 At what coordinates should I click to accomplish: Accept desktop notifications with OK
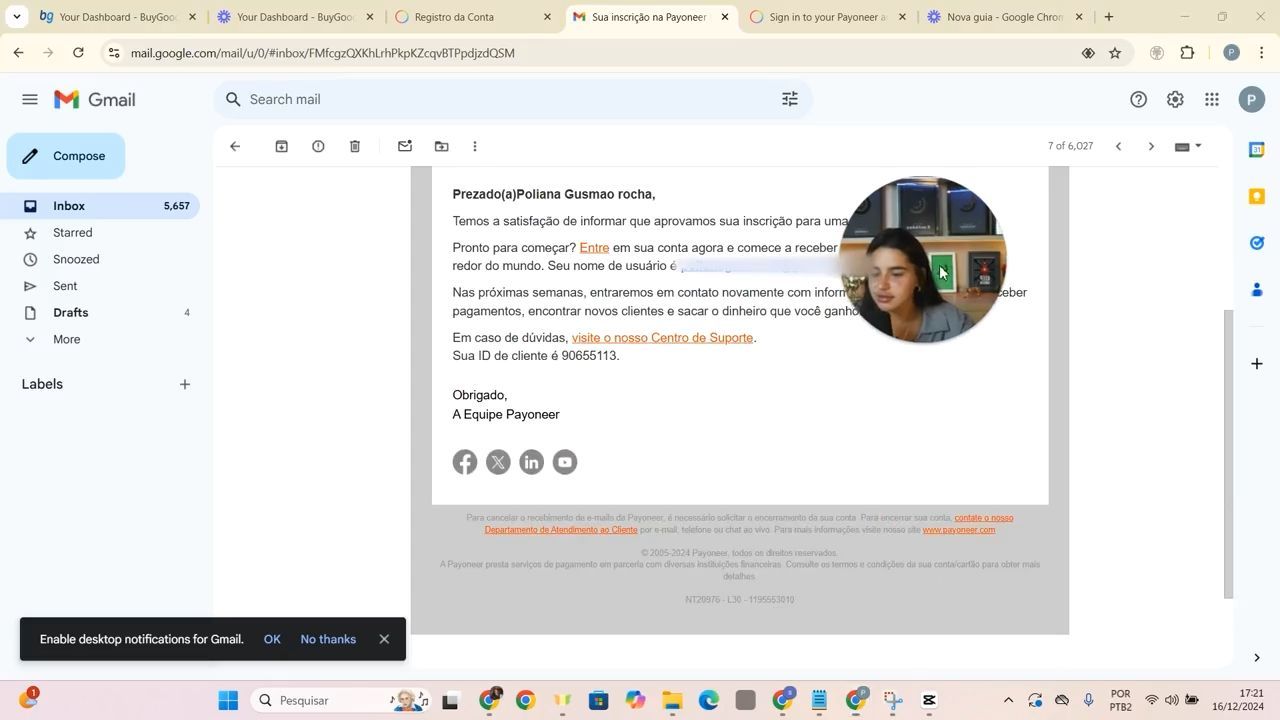272,640
